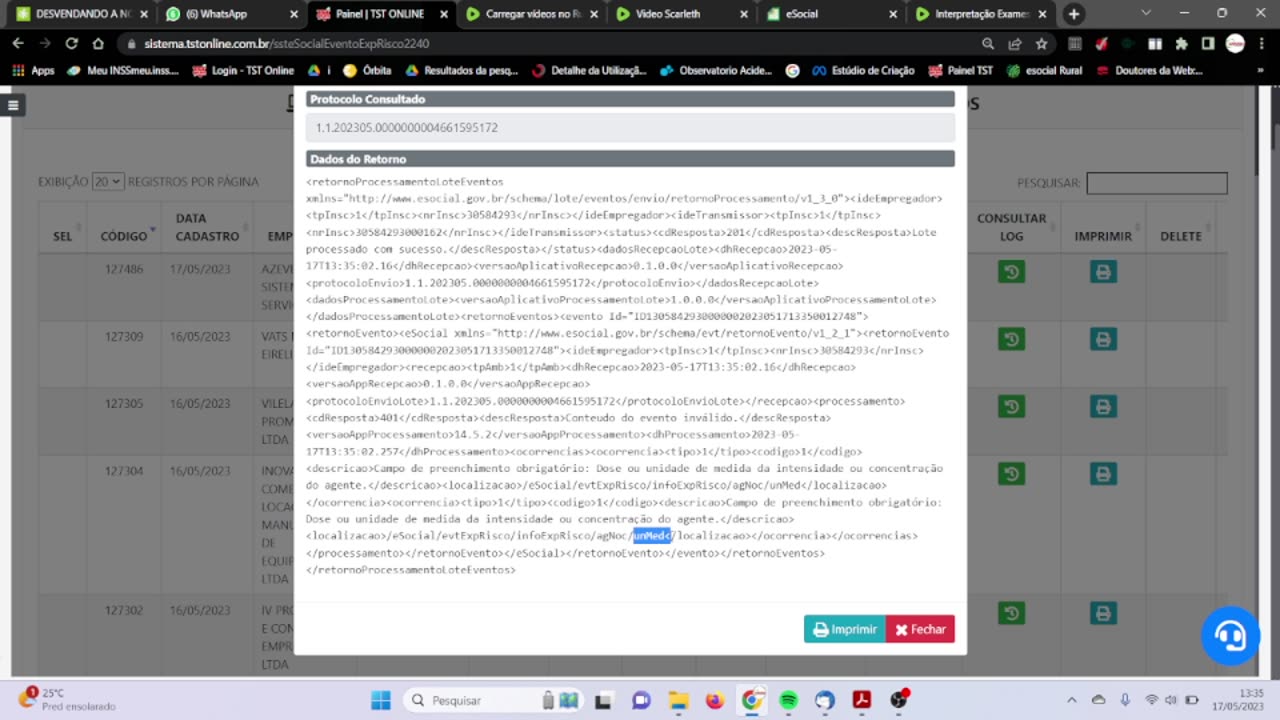Image resolution: width=1280 pixels, height=720 pixels.
Task: Open the Órbita bookmark
Action: (367, 71)
